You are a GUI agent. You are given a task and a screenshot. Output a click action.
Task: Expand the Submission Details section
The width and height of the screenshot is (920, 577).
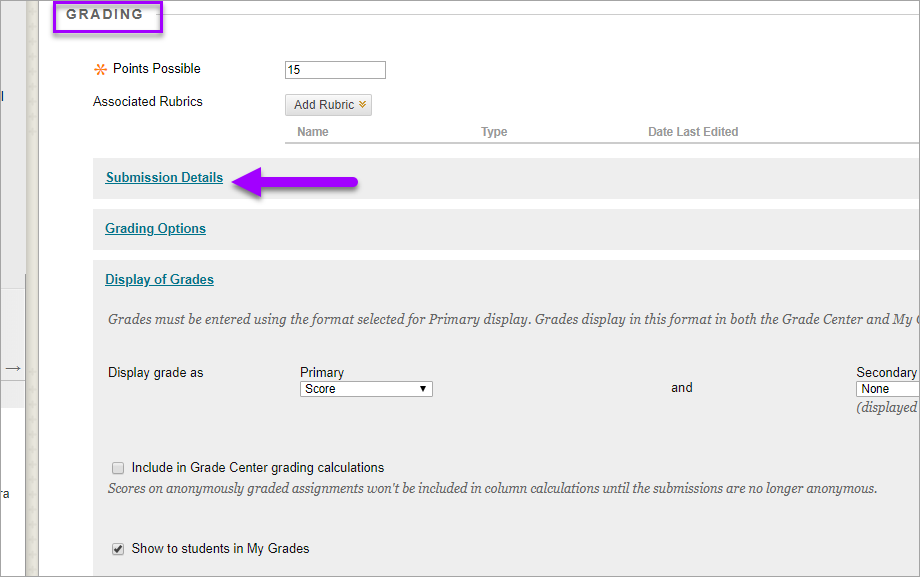click(x=164, y=177)
